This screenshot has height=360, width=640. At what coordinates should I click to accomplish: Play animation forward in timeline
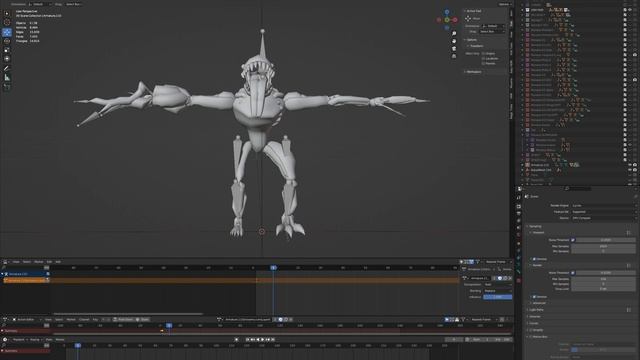click(x=262, y=340)
